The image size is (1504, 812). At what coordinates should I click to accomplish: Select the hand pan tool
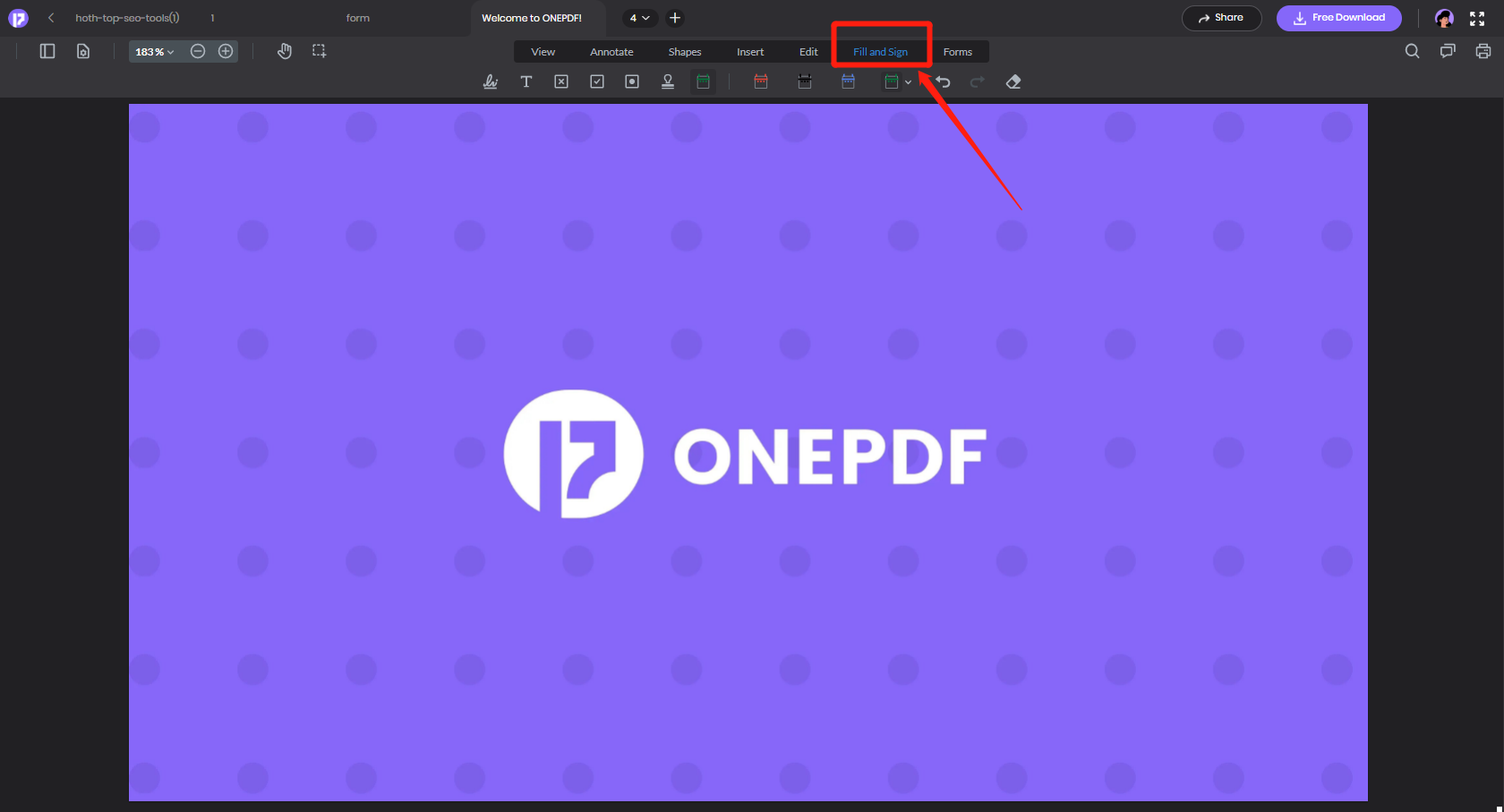[285, 51]
